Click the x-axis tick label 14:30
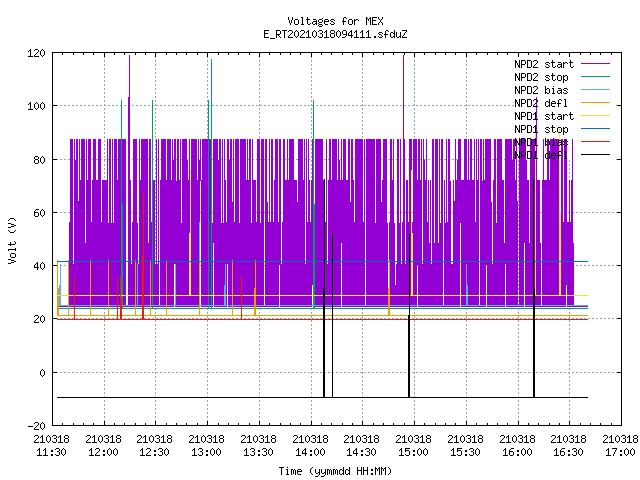The height and width of the screenshot is (480, 640). point(361,452)
